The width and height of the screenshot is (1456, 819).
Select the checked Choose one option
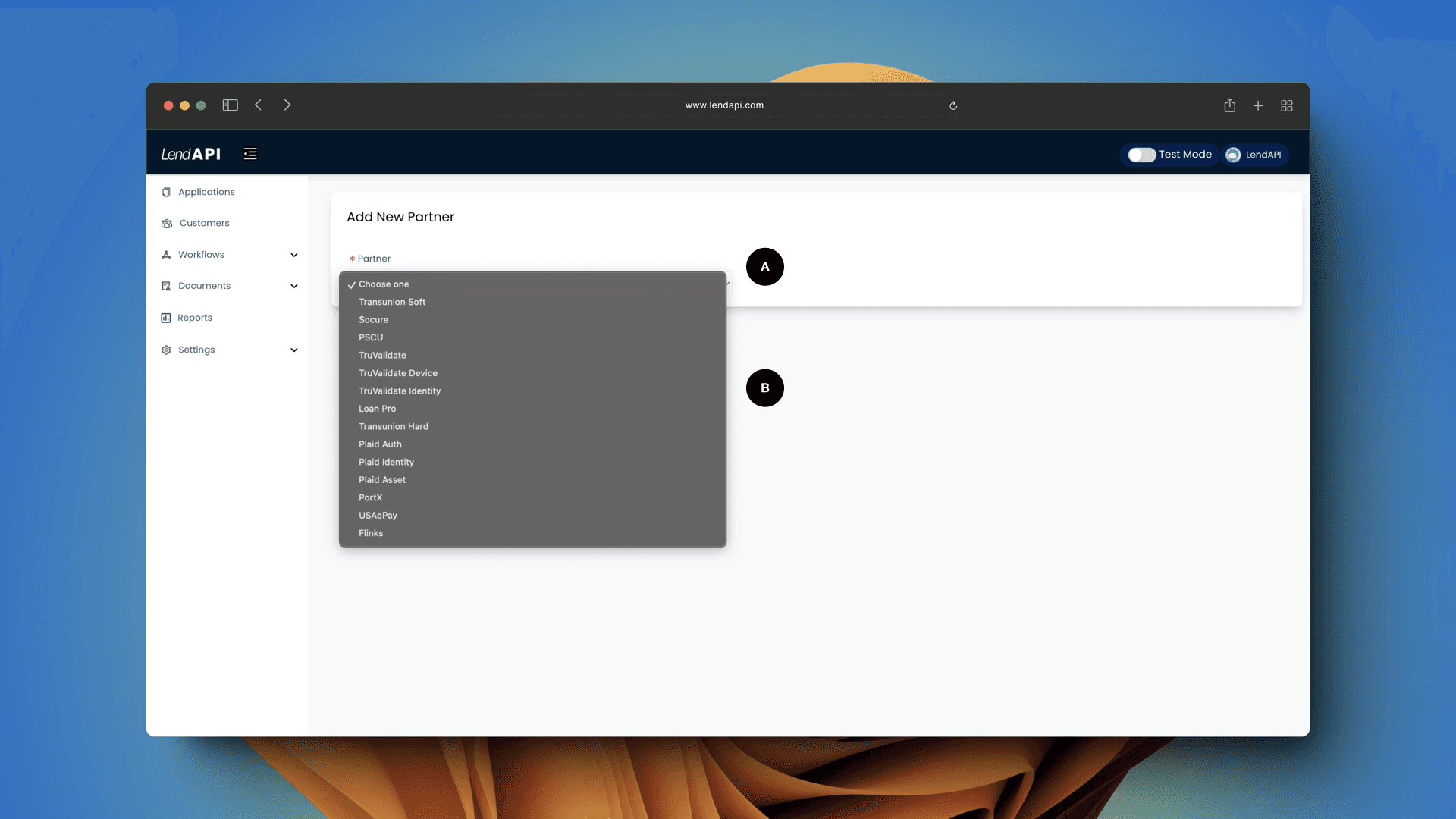(x=384, y=284)
